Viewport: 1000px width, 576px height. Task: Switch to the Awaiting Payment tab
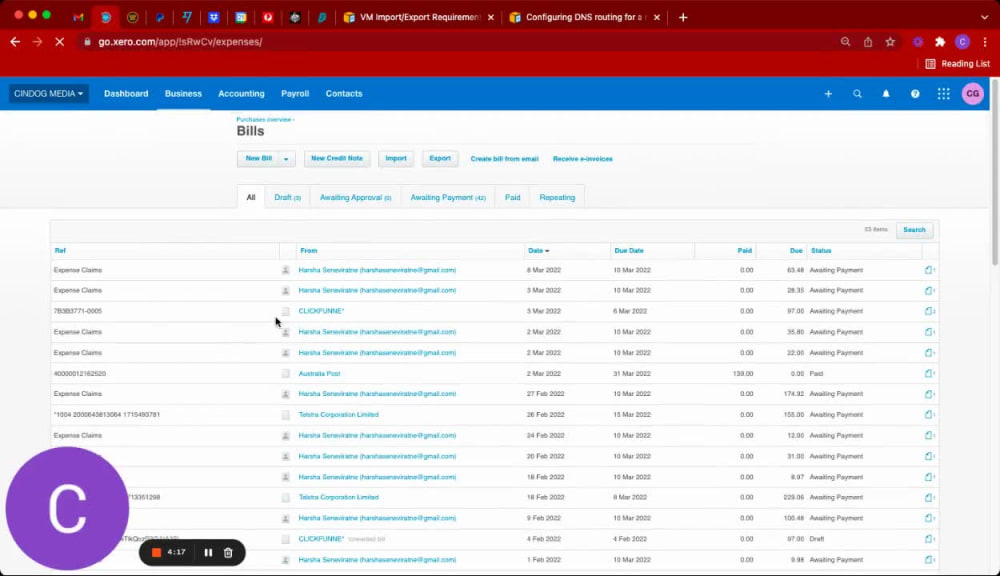click(x=448, y=198)
